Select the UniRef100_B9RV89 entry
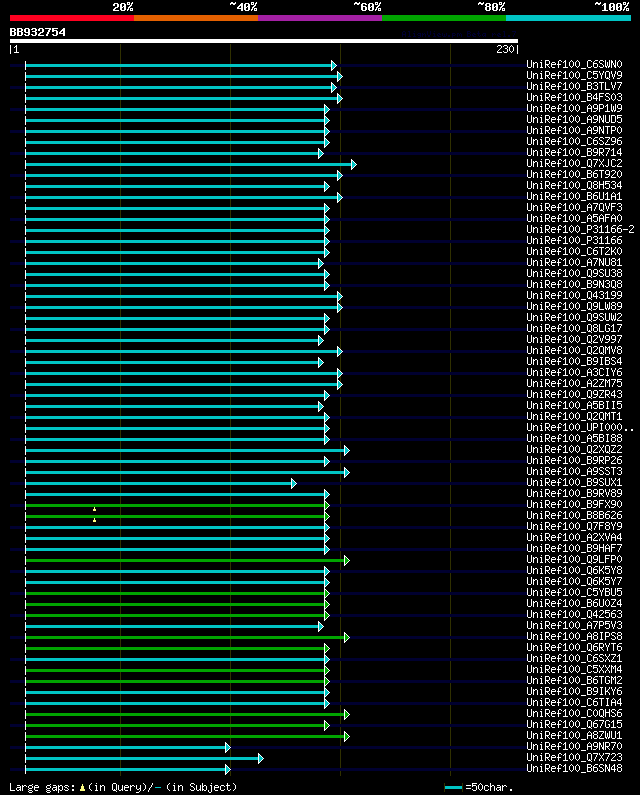Image resolution: width=640 pixels, height=795 pixels. coord(574,493)
